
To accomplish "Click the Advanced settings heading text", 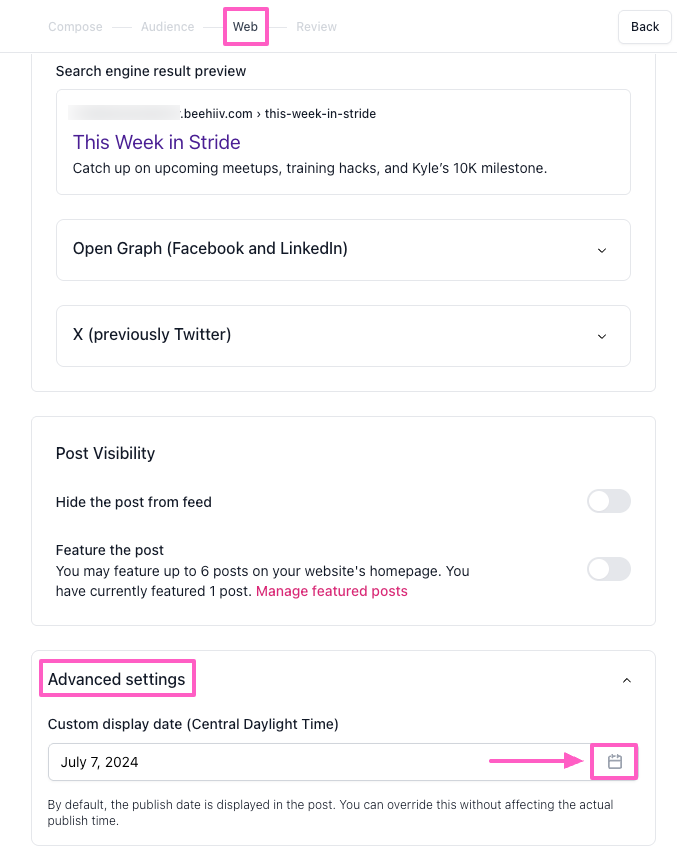I will (x=117, y=680).
